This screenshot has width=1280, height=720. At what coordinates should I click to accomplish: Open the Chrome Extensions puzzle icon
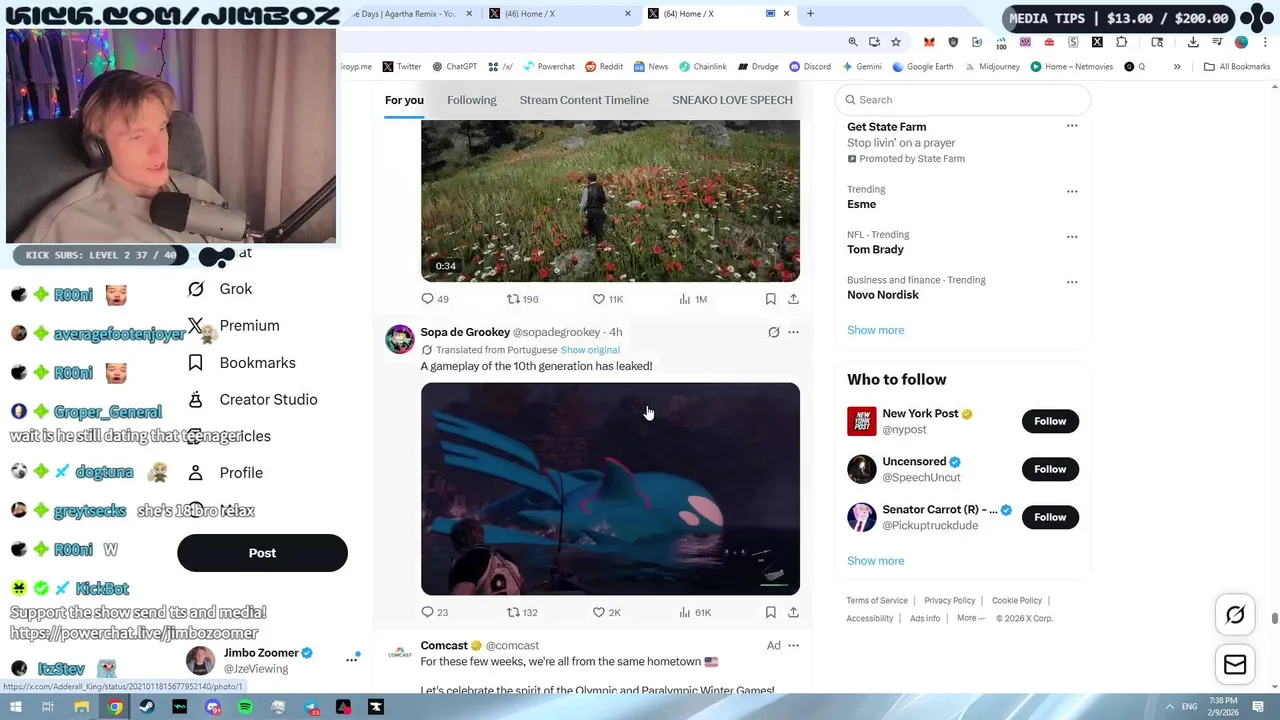[1121, 42]
